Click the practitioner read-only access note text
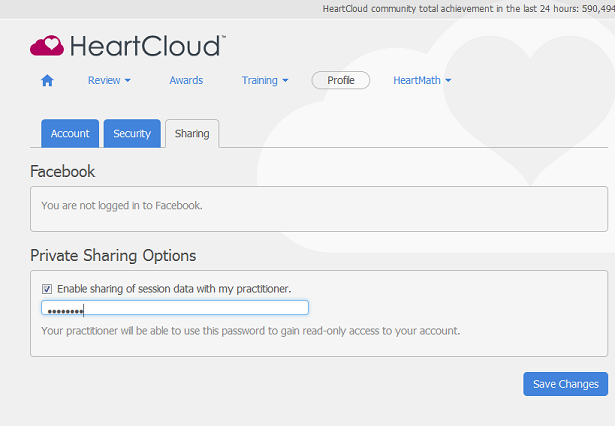Screen dimensions: 615x426 [251, 331]
